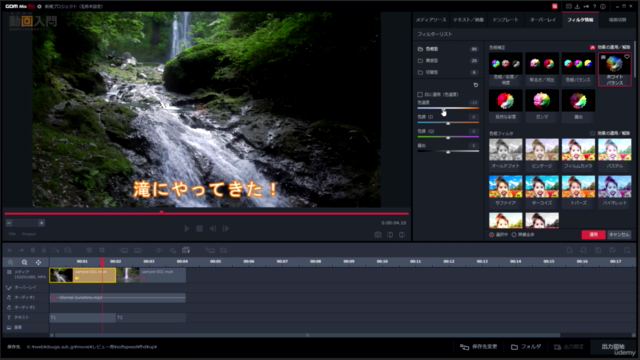The width and height of the screenshot is (640, 360).
Task: Select the 選択中 radio button
Action: (x=491, y=235)
